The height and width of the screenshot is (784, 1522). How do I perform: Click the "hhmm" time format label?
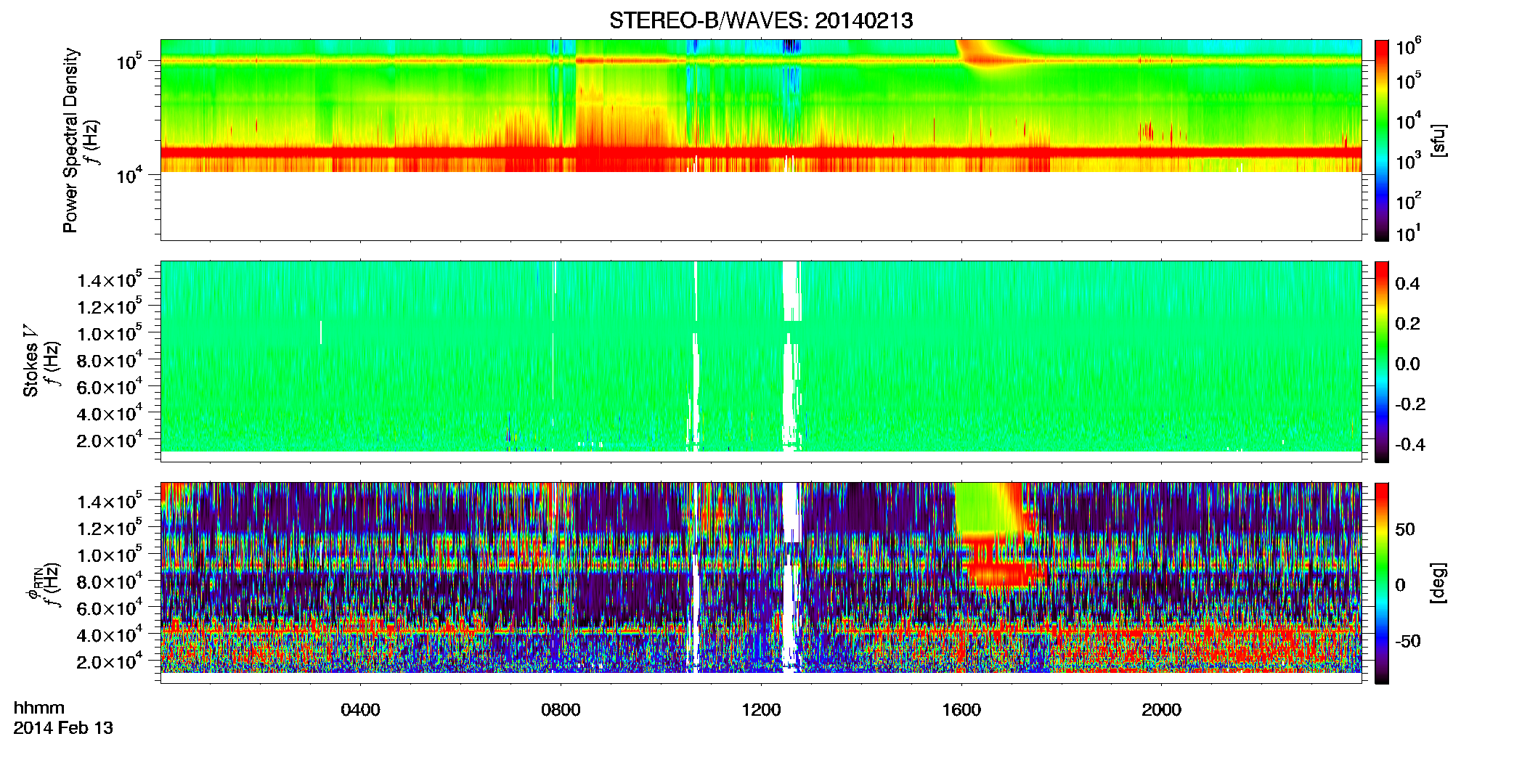pyautogui.click(x=39, y=708)
